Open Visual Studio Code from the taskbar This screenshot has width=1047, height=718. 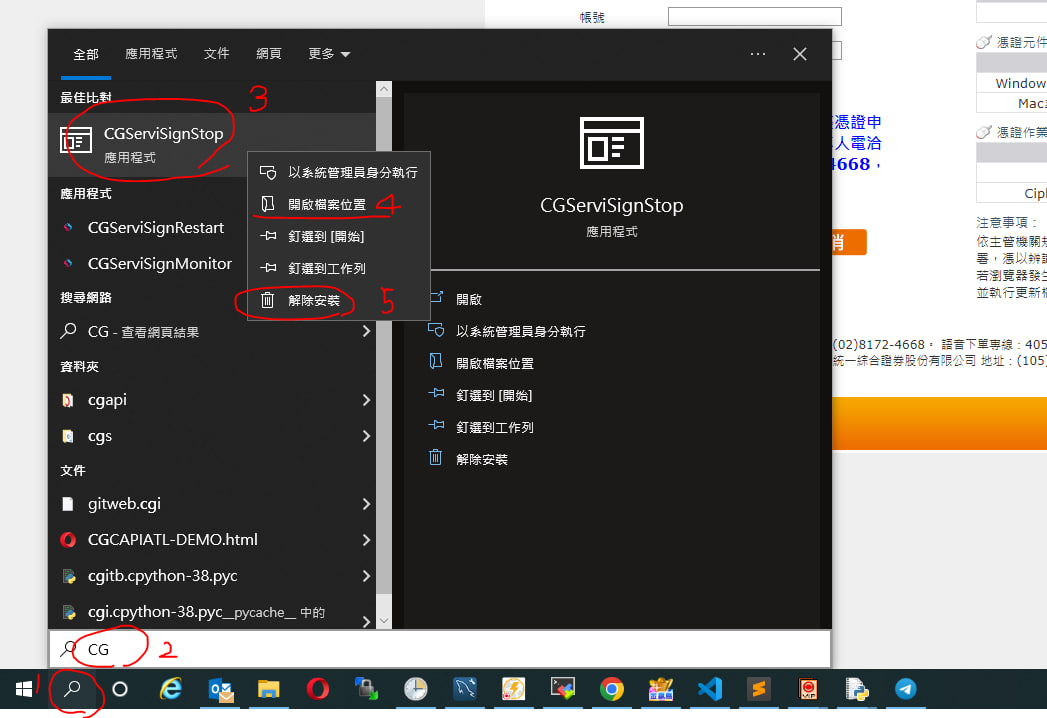tap(710, 689)
